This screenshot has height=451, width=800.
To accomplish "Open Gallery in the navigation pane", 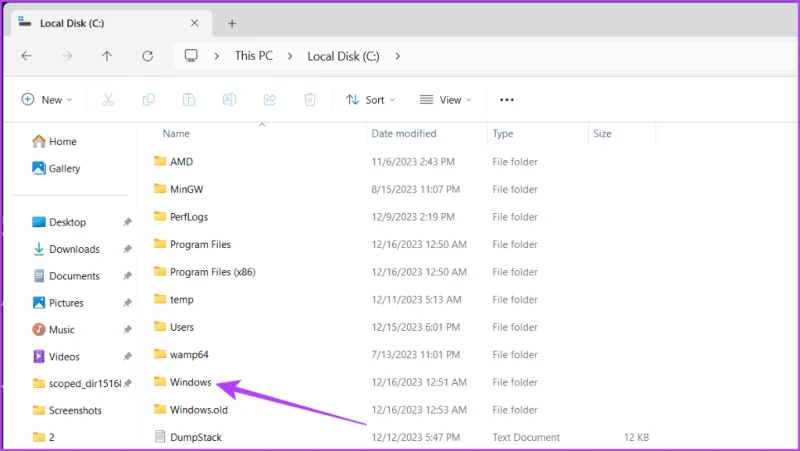I will click(56, 168).
